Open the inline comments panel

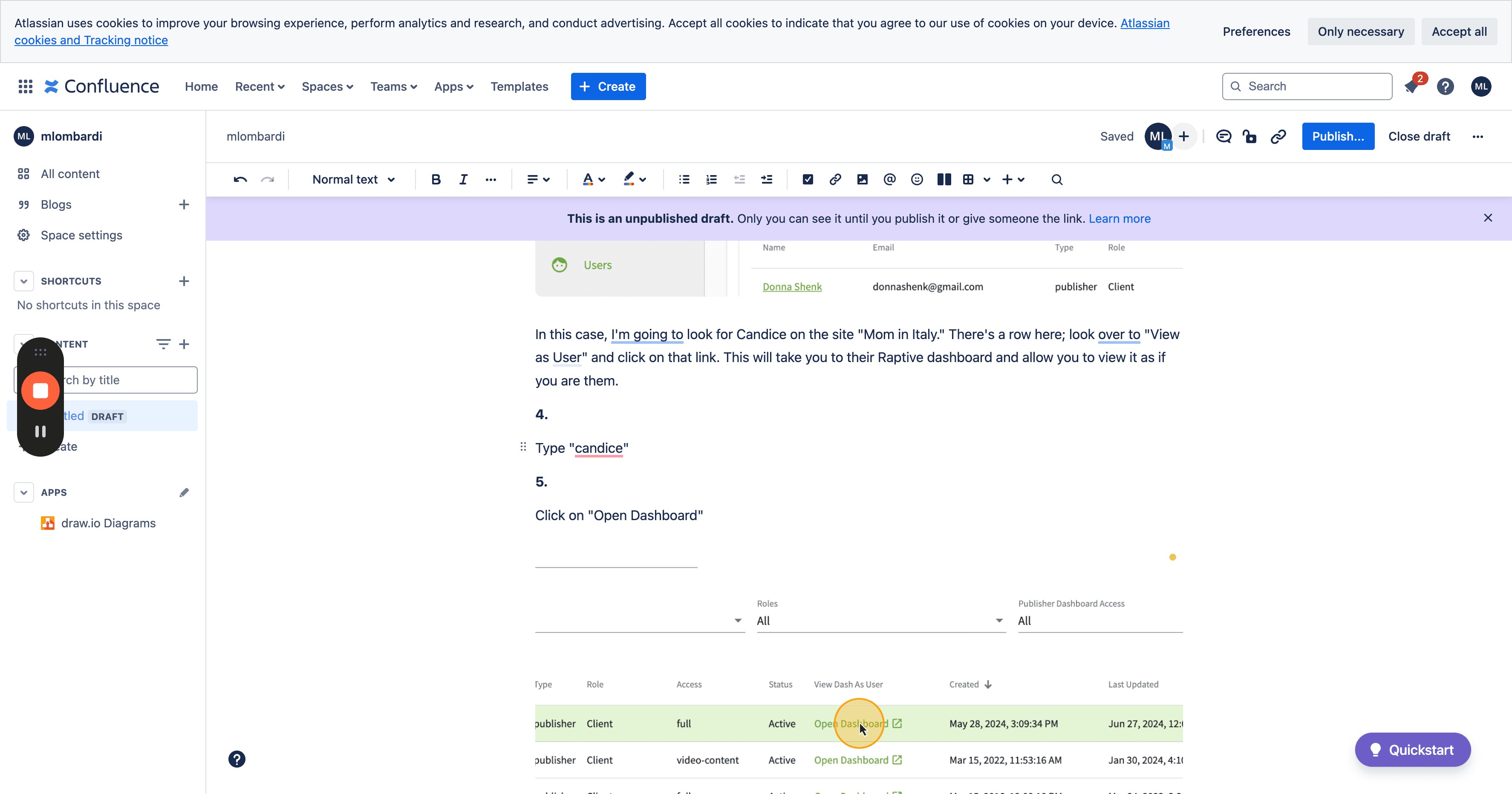pyautogui.click(x=1223, y=137)
